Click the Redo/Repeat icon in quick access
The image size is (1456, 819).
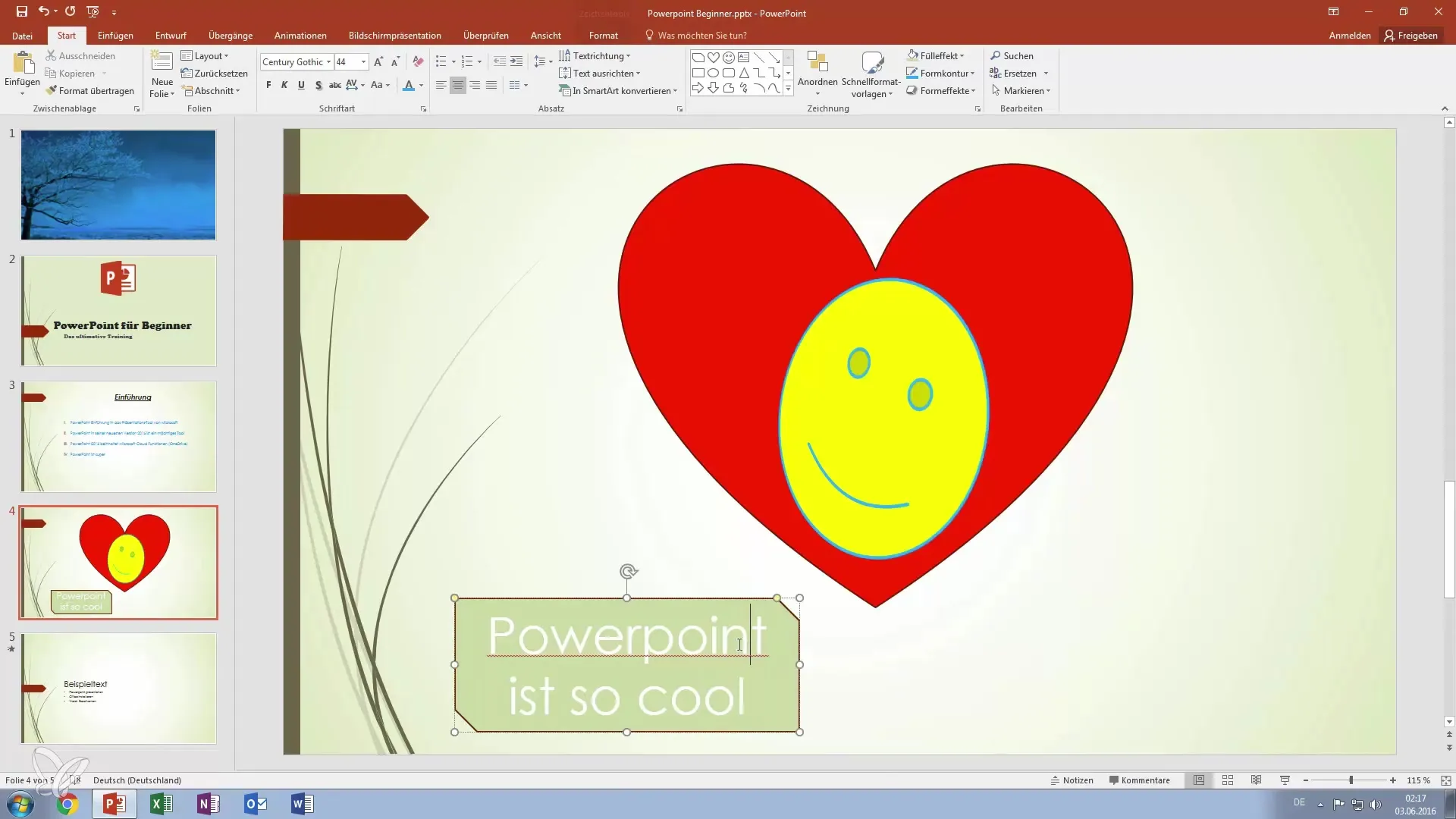[70, 11]
